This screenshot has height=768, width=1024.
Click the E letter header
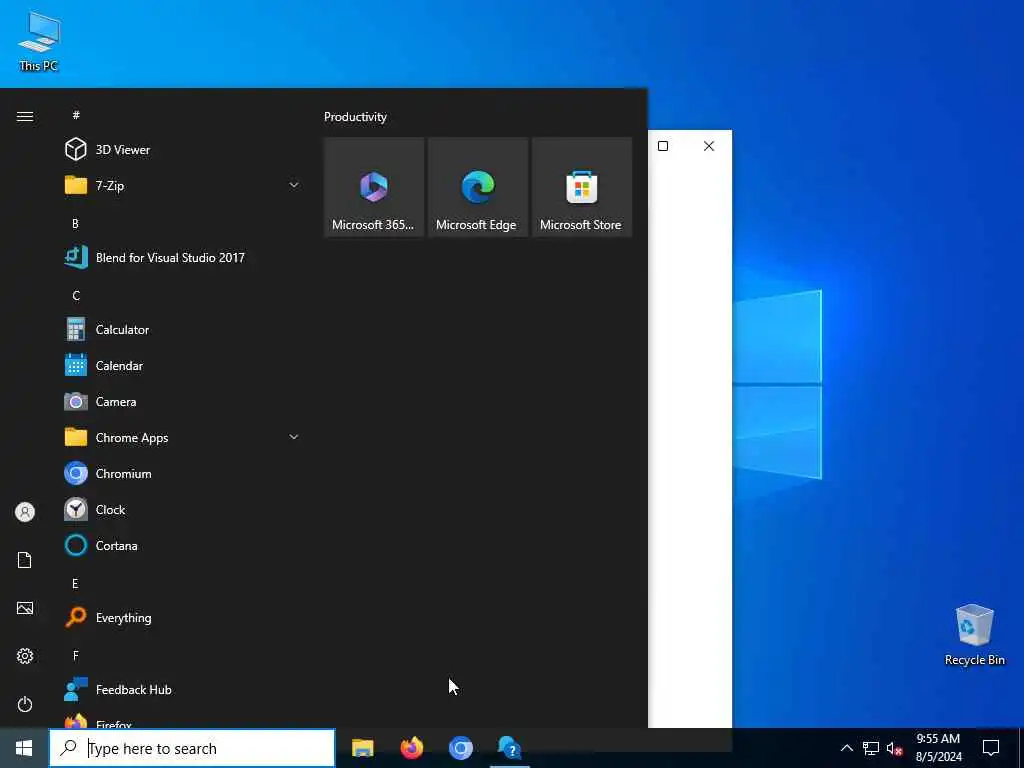76,583
